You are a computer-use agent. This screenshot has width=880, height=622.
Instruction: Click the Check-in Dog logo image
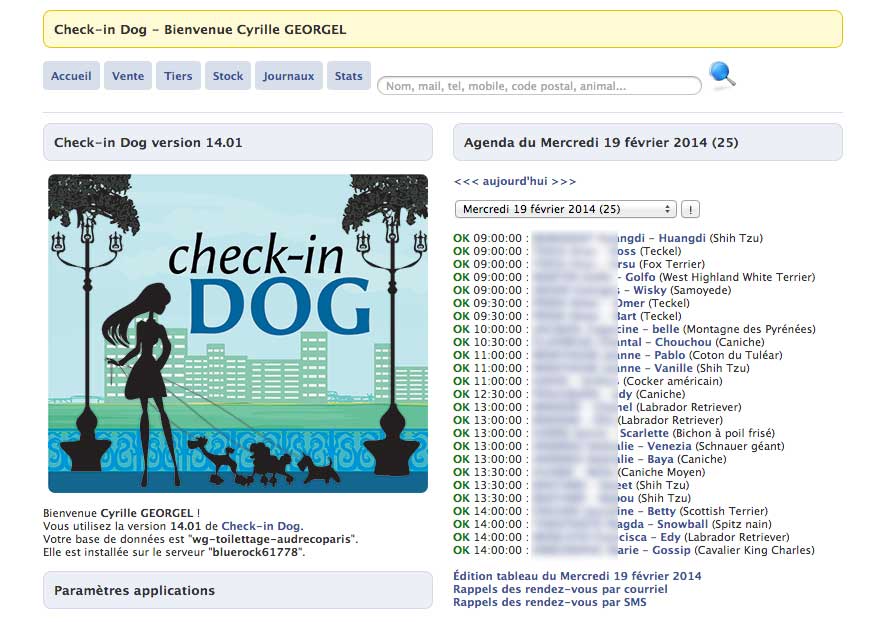(238, 333)
